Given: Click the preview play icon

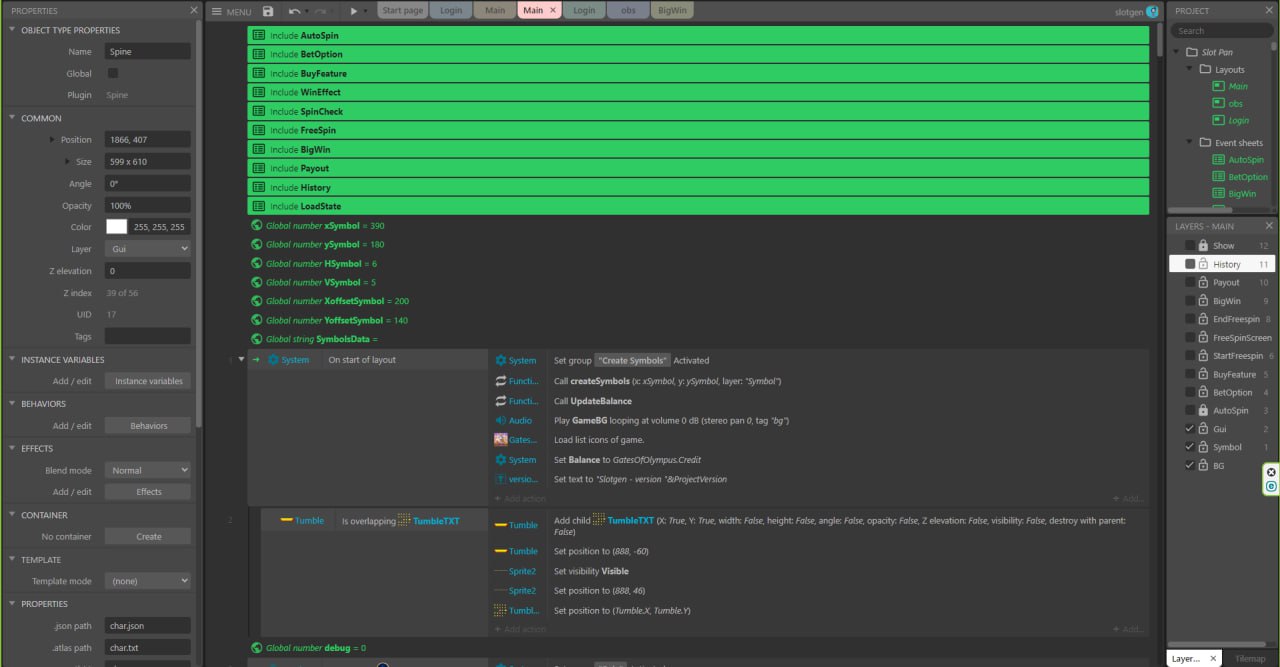Looking at the screenshot, I should (353, 11).
